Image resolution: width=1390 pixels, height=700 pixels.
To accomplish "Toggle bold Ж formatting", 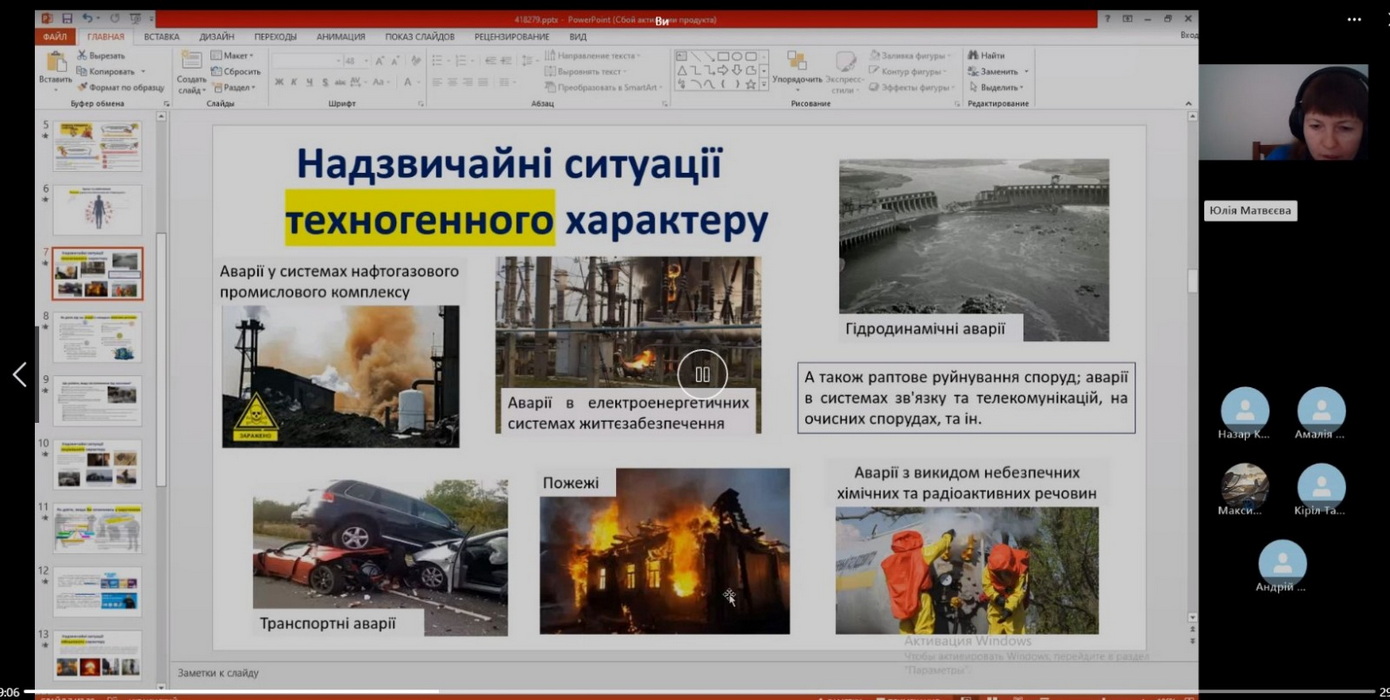I will coord(279,82).
